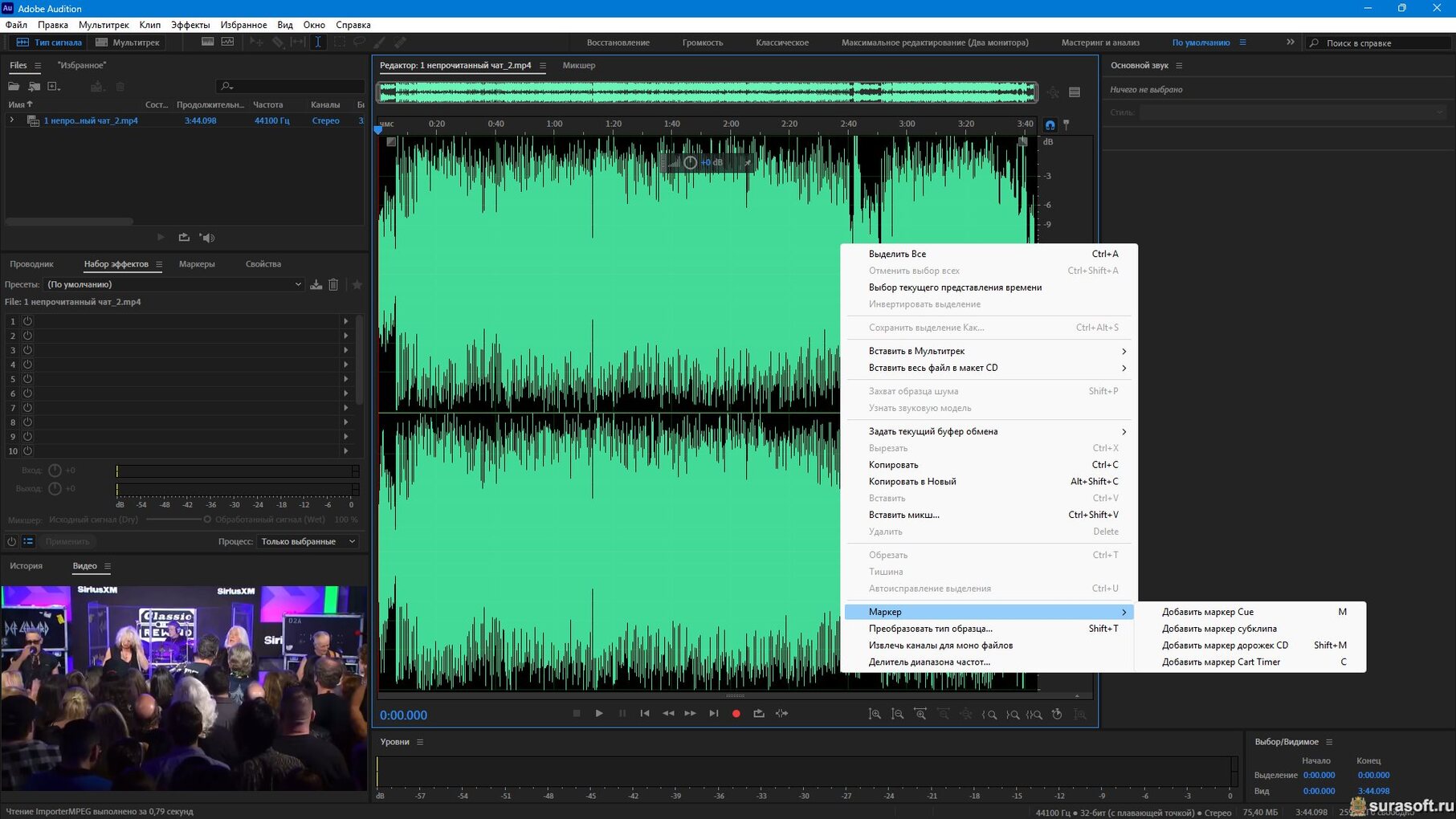Click the zoom reset timer icon
This screenshot has height=819, width=1456.
pyautogui.click(x=1057, y=714)
